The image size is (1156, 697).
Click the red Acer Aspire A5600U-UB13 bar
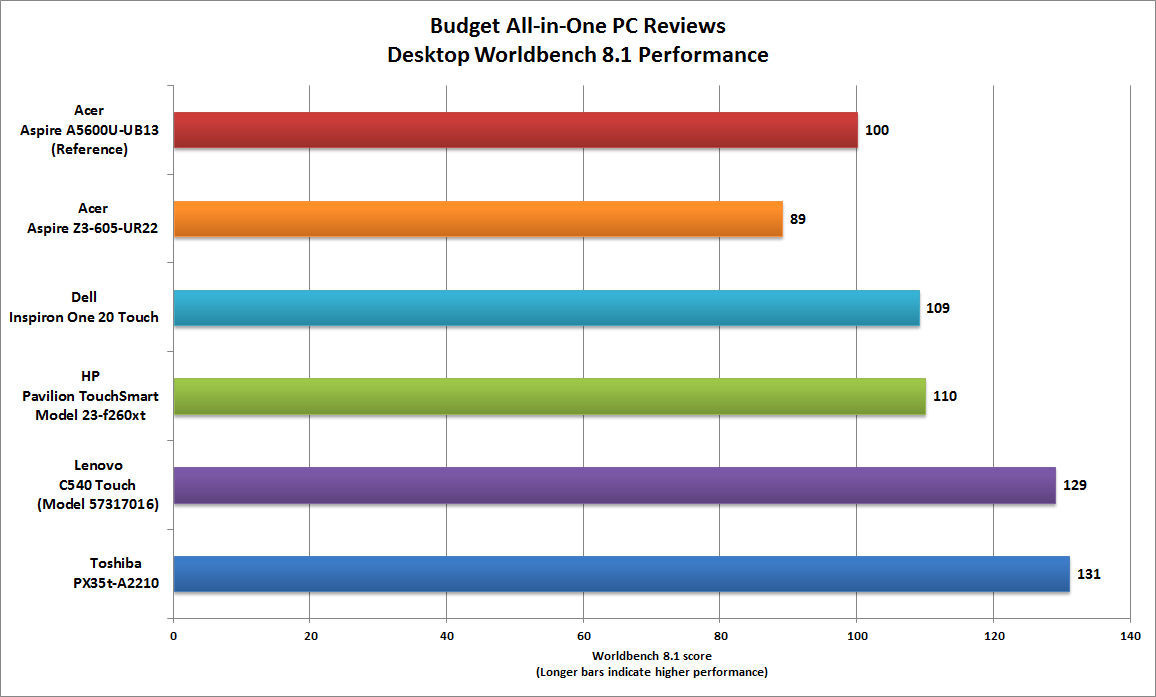[x=515, y=130]
